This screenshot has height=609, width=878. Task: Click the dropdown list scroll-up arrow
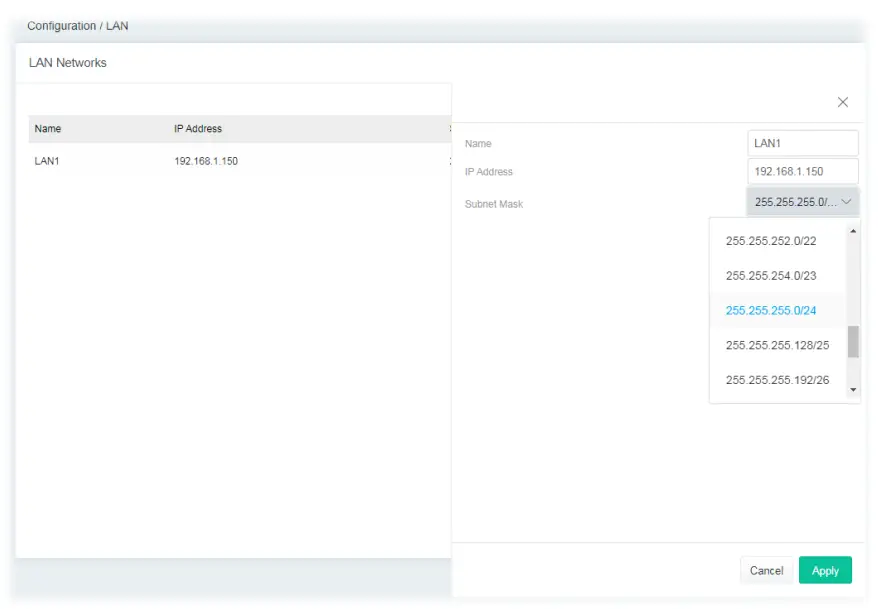pos(853,231)
